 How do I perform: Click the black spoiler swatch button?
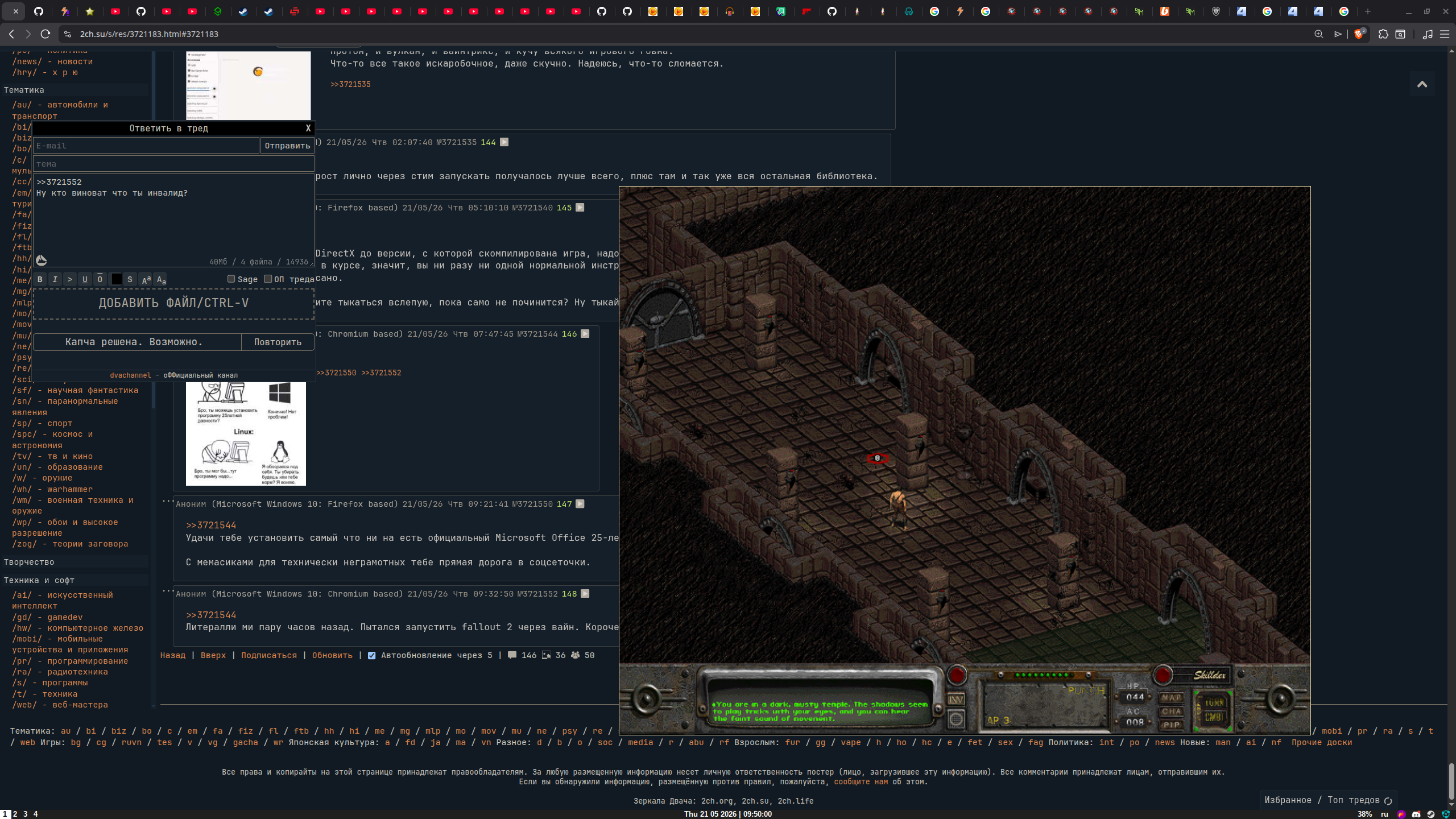coord(116,279)
